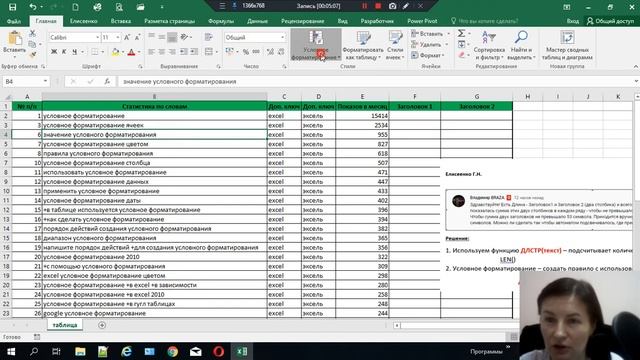Switch to the Вид ribbon tab
Viewport: 640px width, 360px height.
342,21
